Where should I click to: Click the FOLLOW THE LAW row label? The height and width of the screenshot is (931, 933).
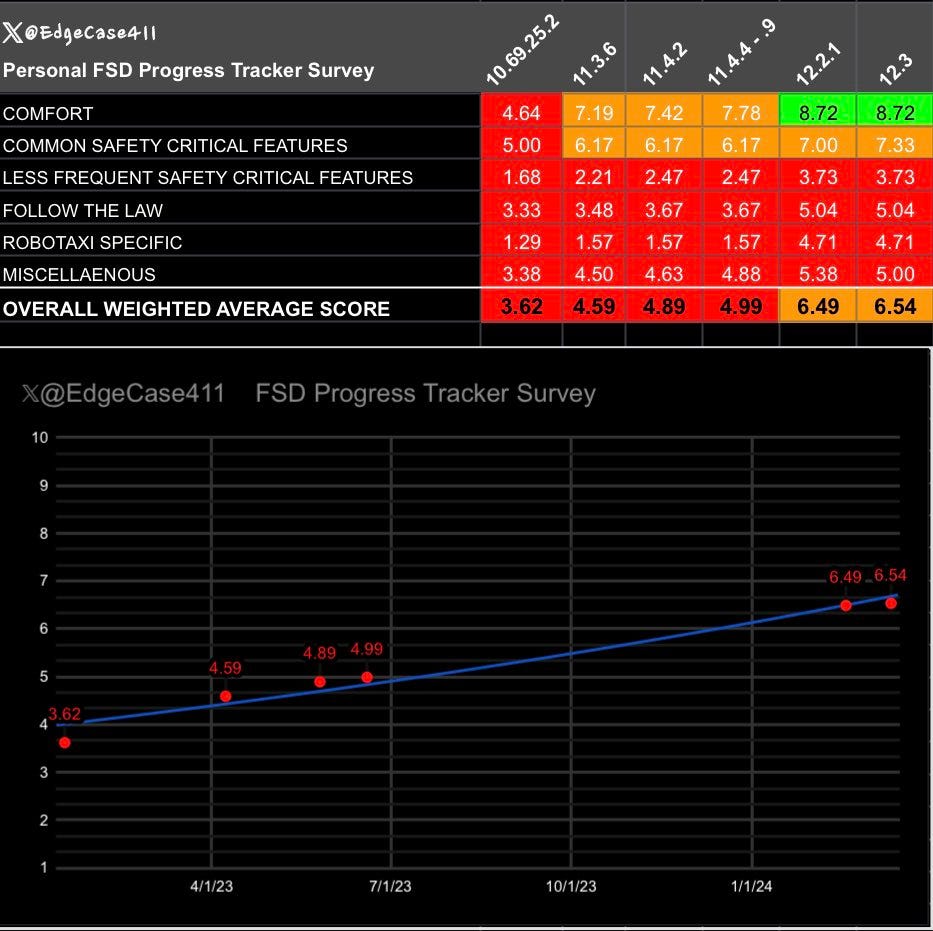point(83,210)
